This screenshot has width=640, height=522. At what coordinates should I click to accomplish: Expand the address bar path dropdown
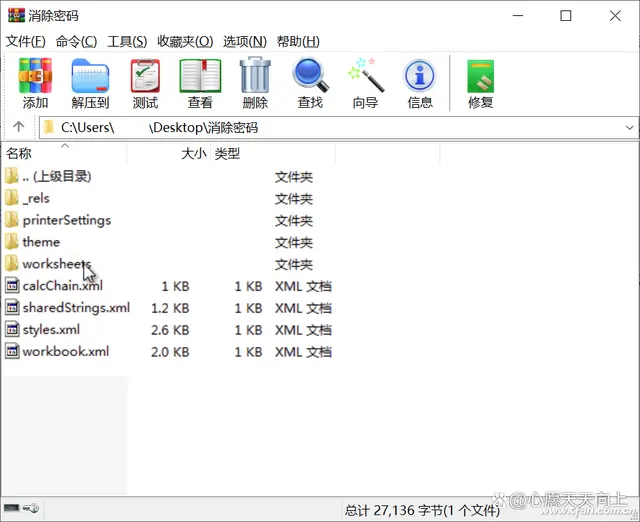pyautogui.click(x=629, y=128)
